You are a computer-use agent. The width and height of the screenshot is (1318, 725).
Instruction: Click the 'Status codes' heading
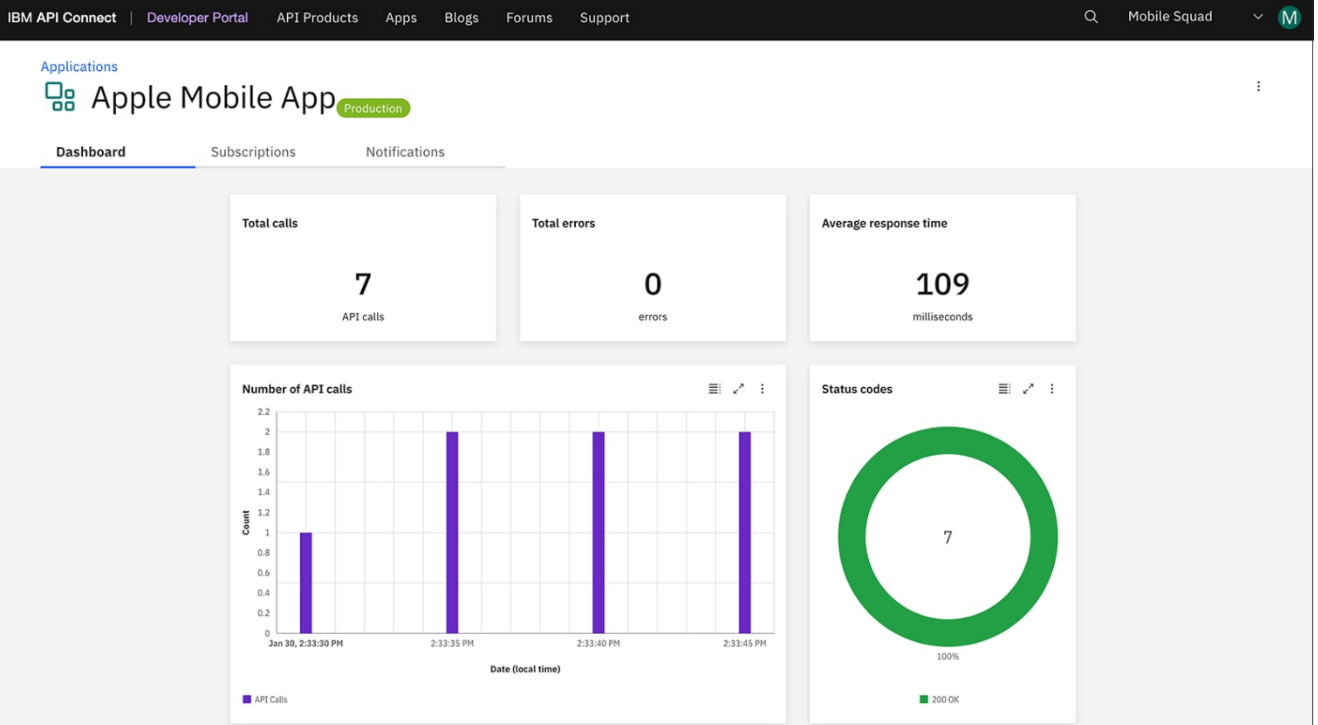(x=857, y=389)
